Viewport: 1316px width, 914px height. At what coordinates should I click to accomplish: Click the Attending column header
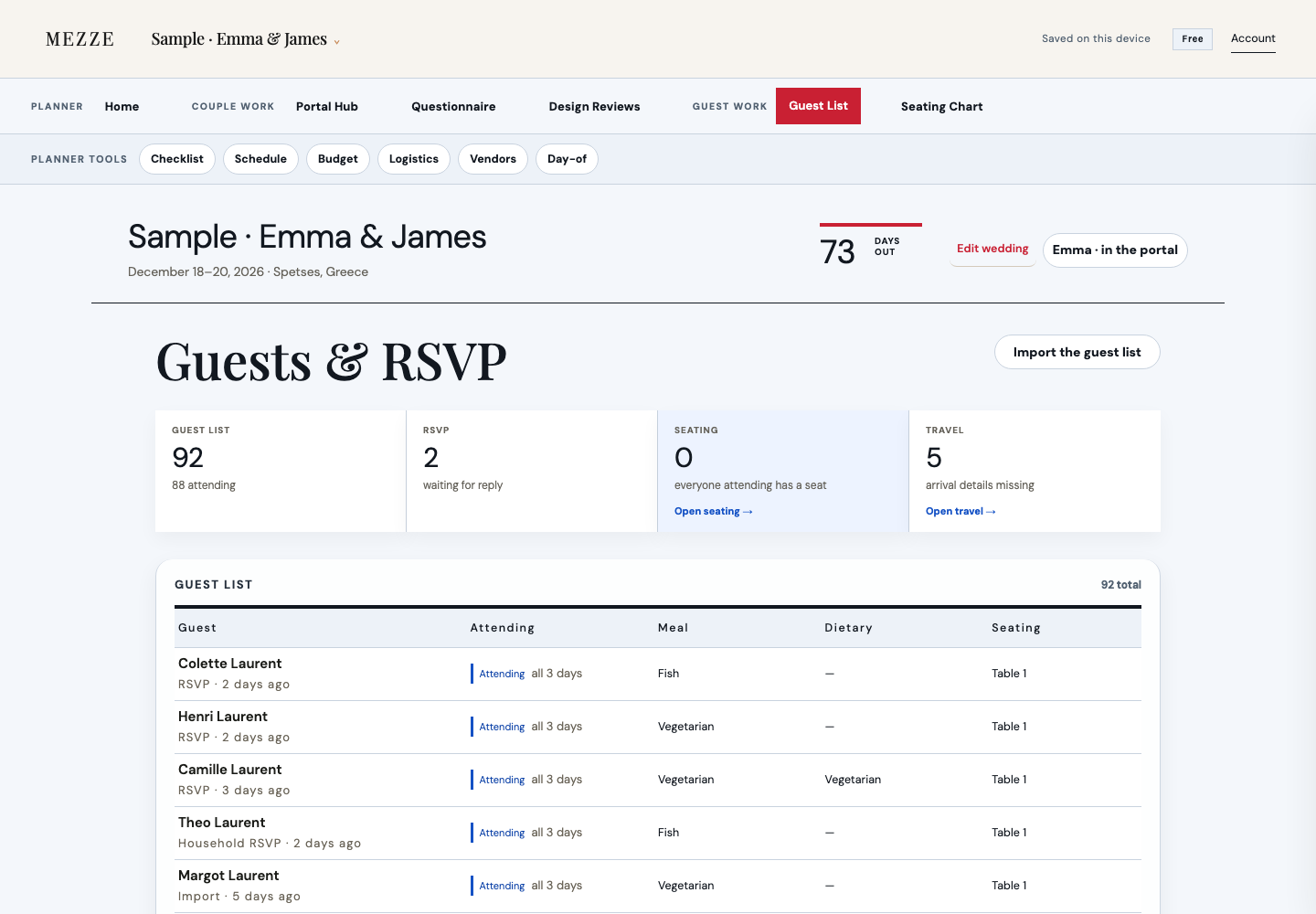[x=502, y=628]
